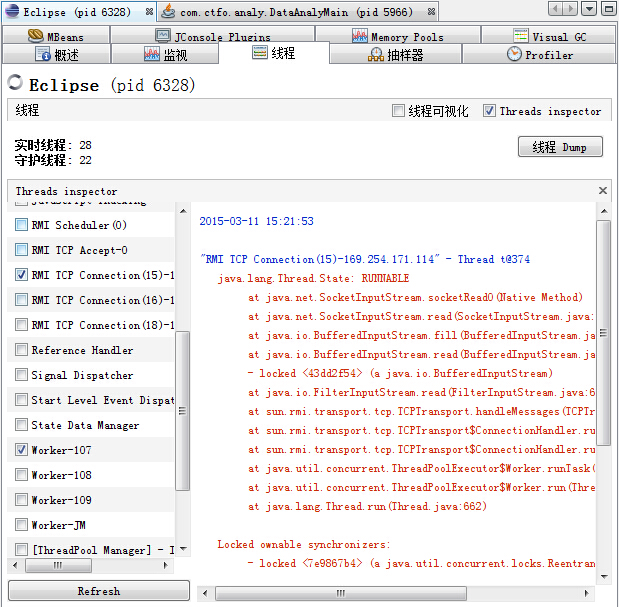Viewport: 619px width, 607px height.
Task: Open the Visual GC tab
Action: pyautogui.click(x=549, y=35)
